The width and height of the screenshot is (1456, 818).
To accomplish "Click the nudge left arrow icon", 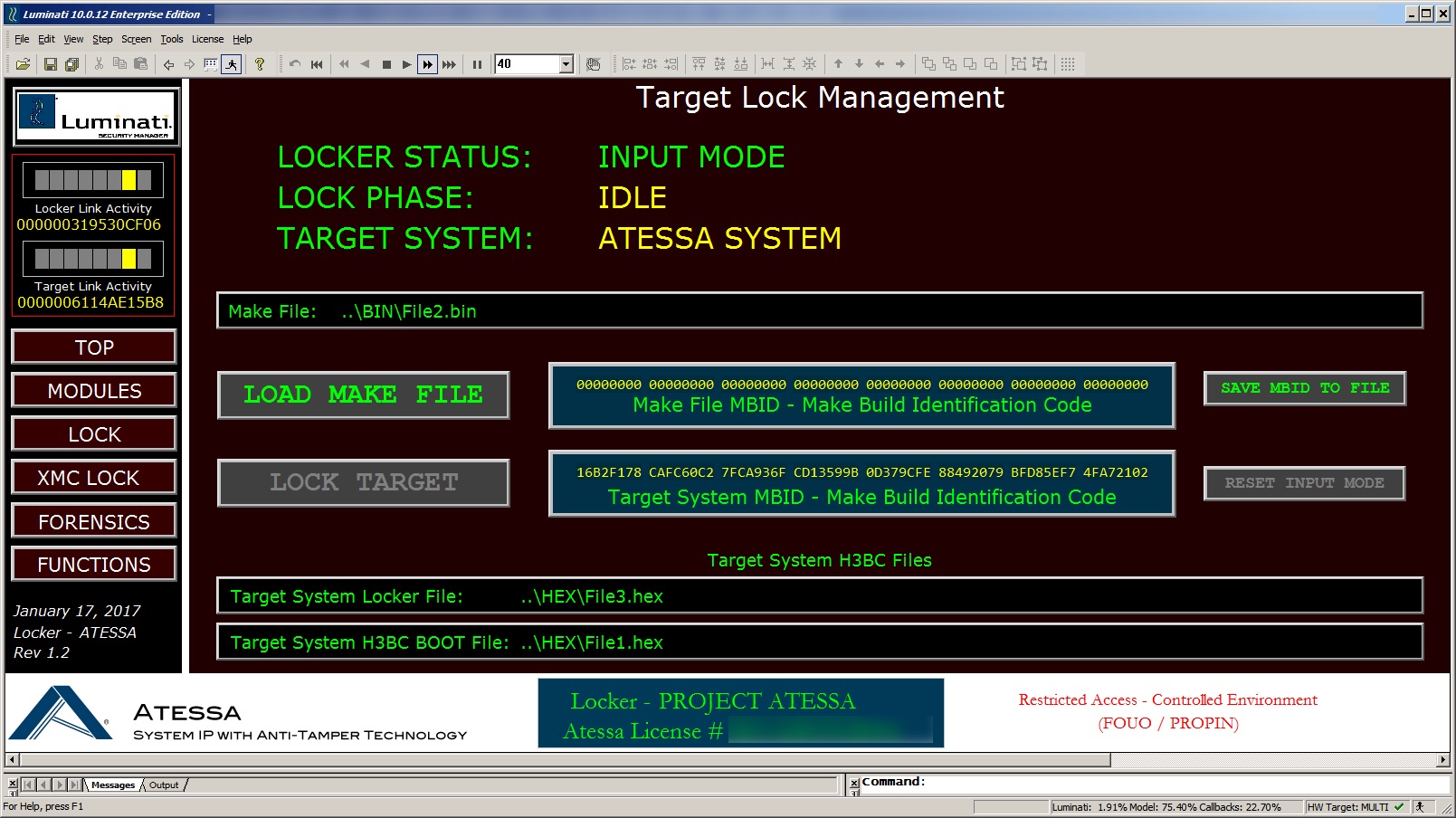I will point(880,64).
